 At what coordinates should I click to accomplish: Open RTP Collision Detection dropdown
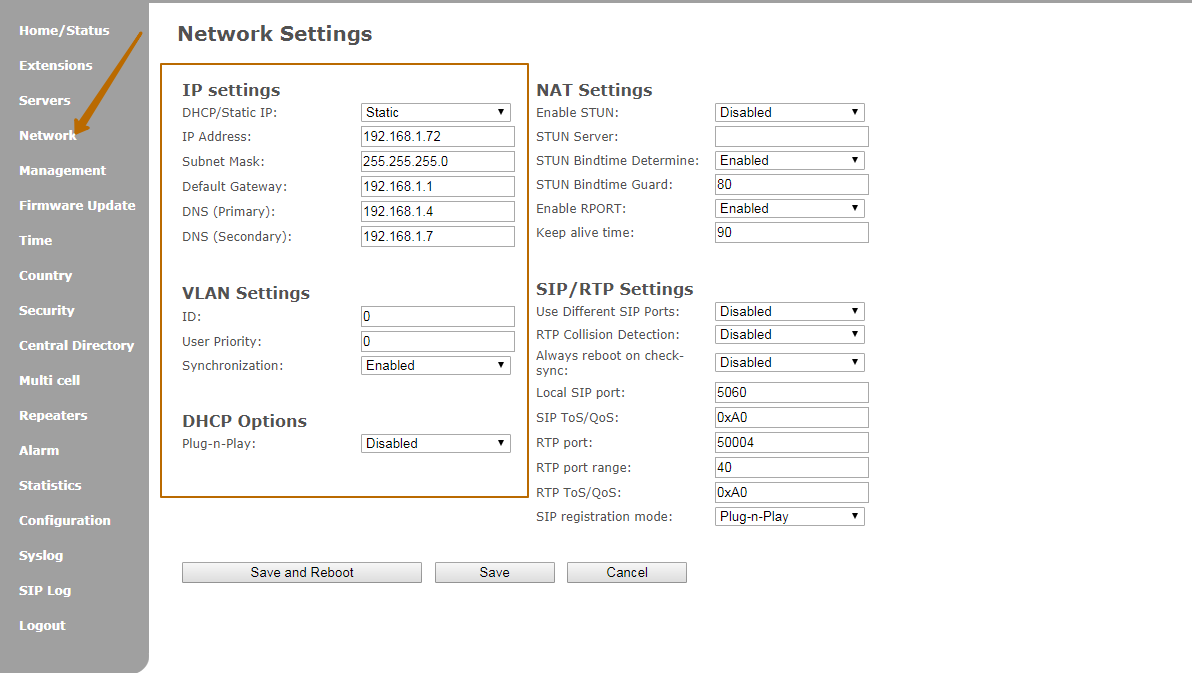point(790,335)
